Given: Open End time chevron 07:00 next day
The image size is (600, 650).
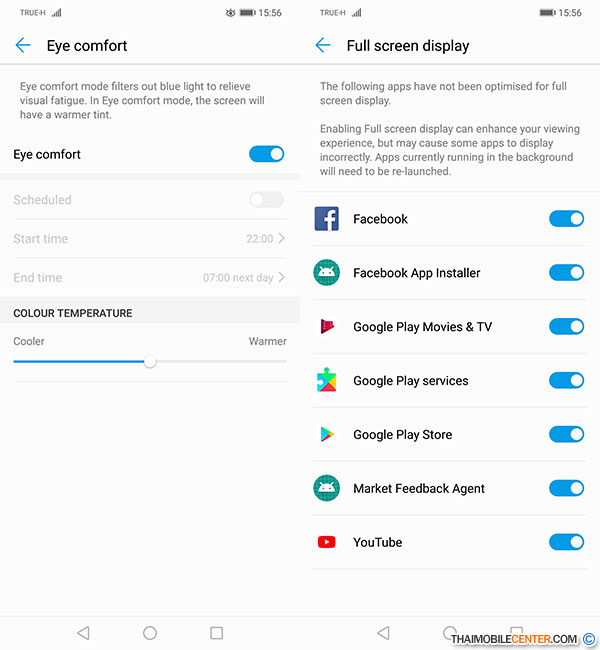Looking at the screenshot, I should coord(282,277).
